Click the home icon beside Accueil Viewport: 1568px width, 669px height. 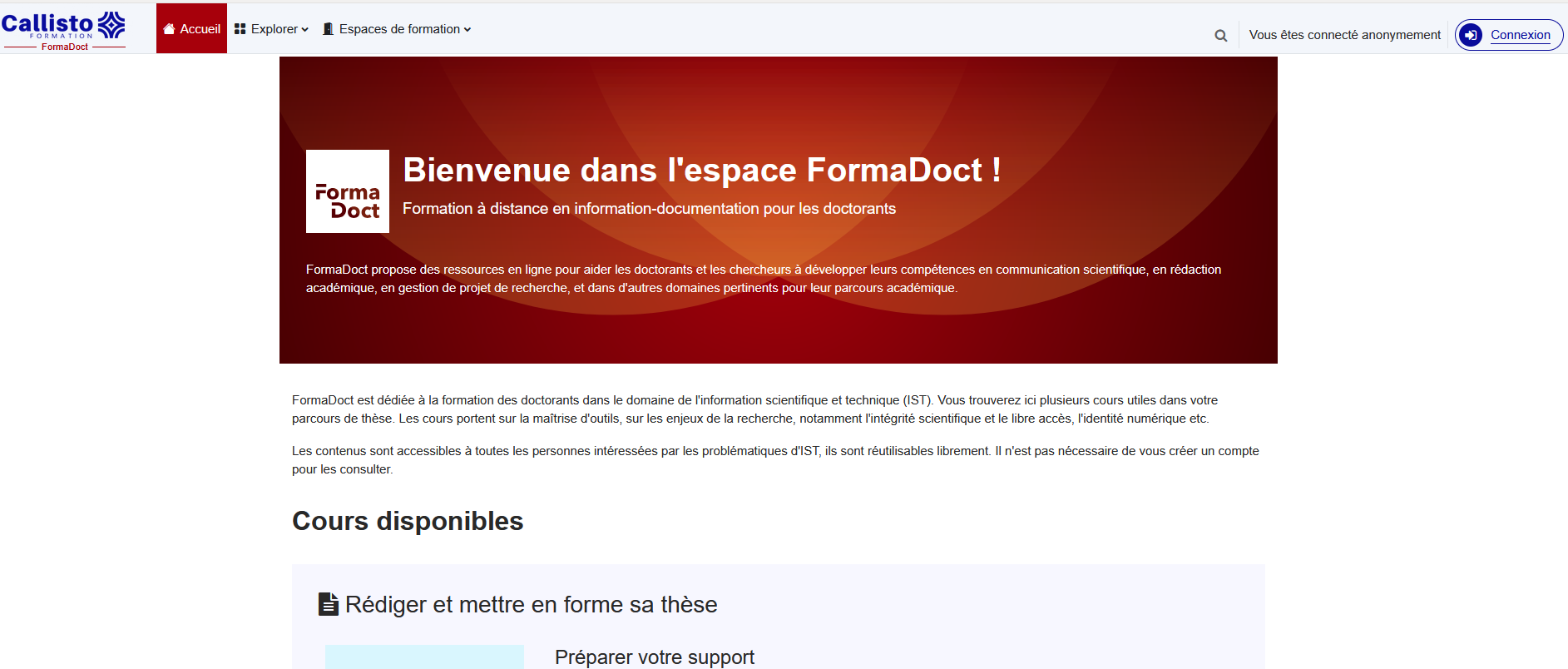click(169, 29)
